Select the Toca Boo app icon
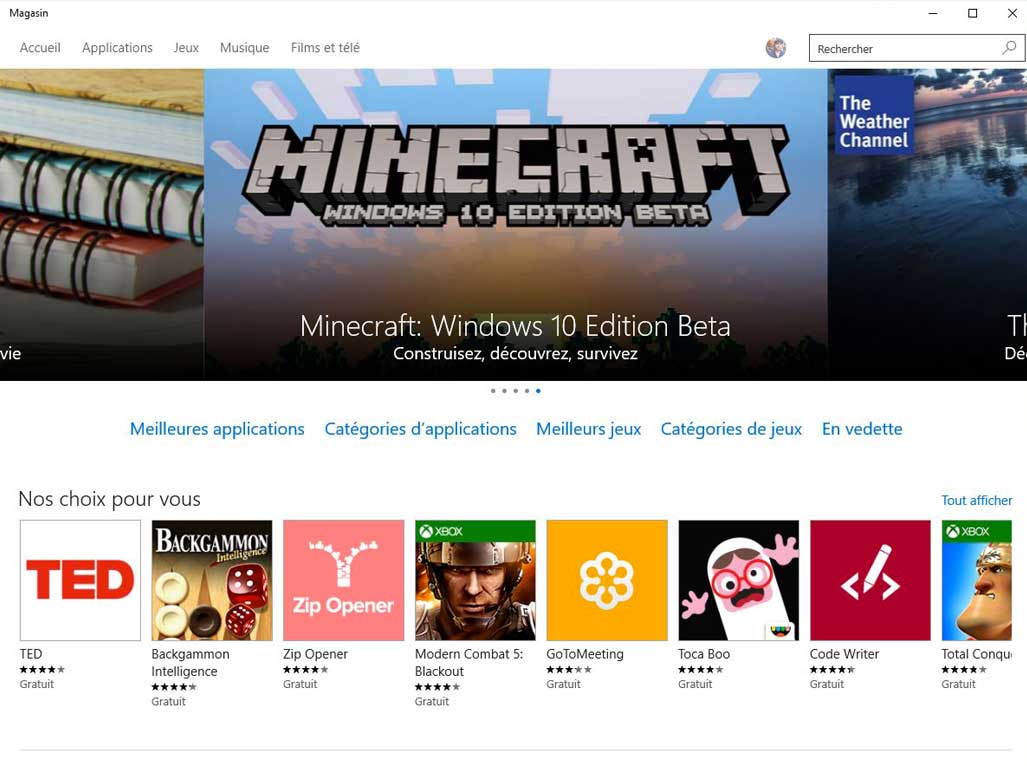Image resolution: width=1027 pixels, height=766 pixels. (x=738, y=580)
